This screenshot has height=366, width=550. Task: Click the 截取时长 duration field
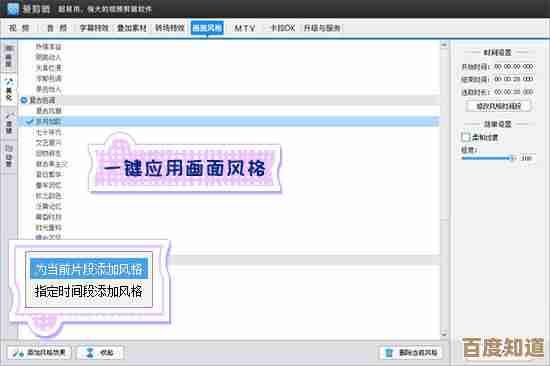pyautogui.click(x=514, y=92)
